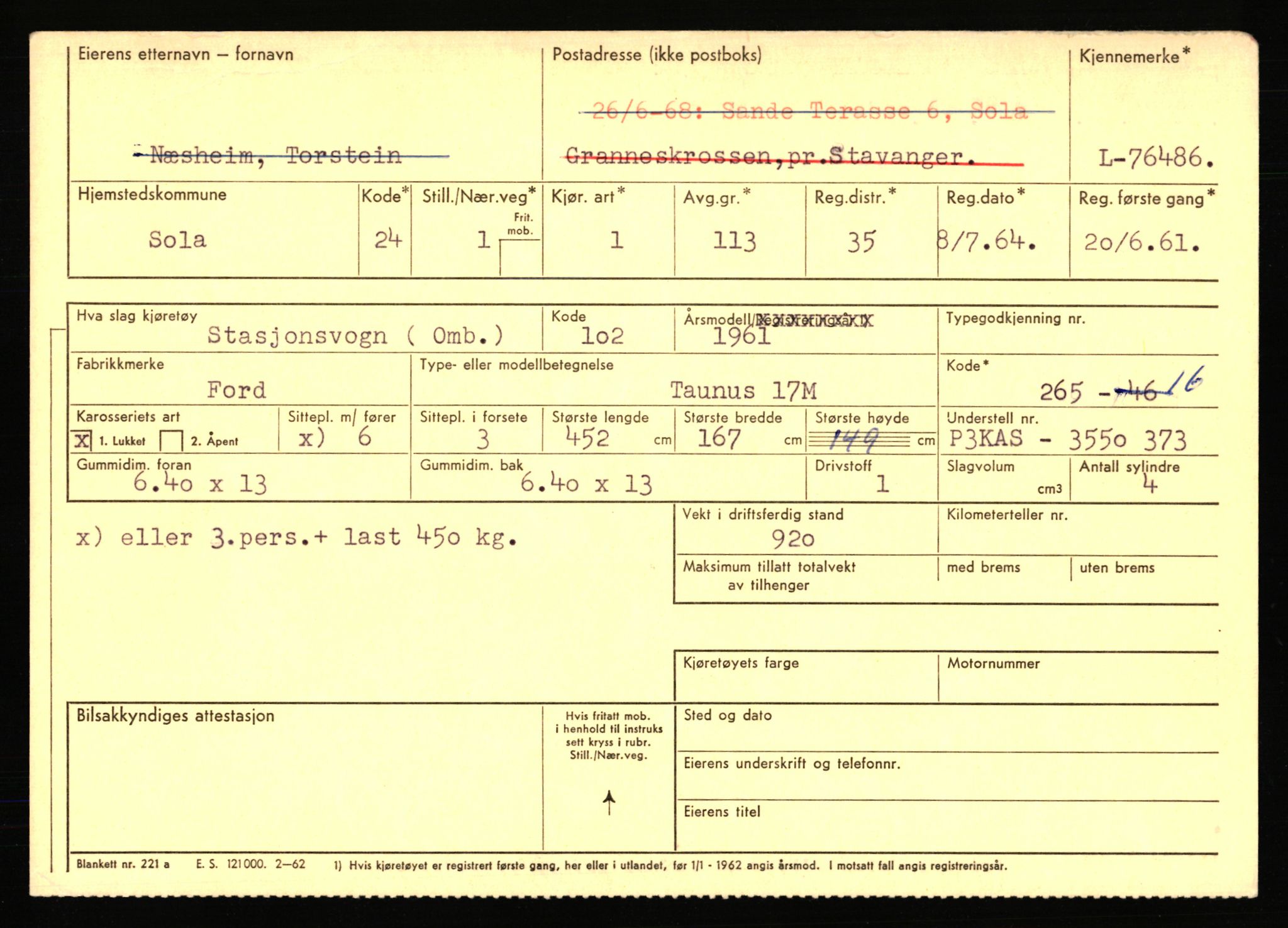The width and height of the screenshot is (1288, 928).
Task: Click the crossed-out 'Granneskrossen, pr. Stavanger'
Action: coord(770,156)
